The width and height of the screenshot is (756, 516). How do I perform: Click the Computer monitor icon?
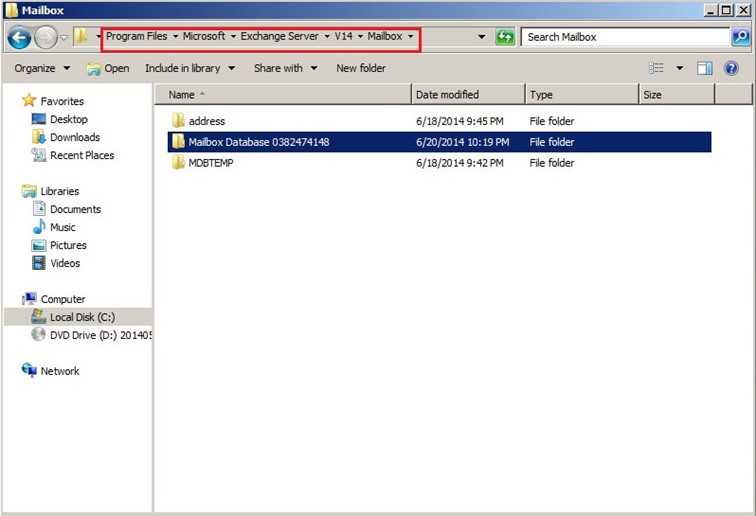coord(29,299)
